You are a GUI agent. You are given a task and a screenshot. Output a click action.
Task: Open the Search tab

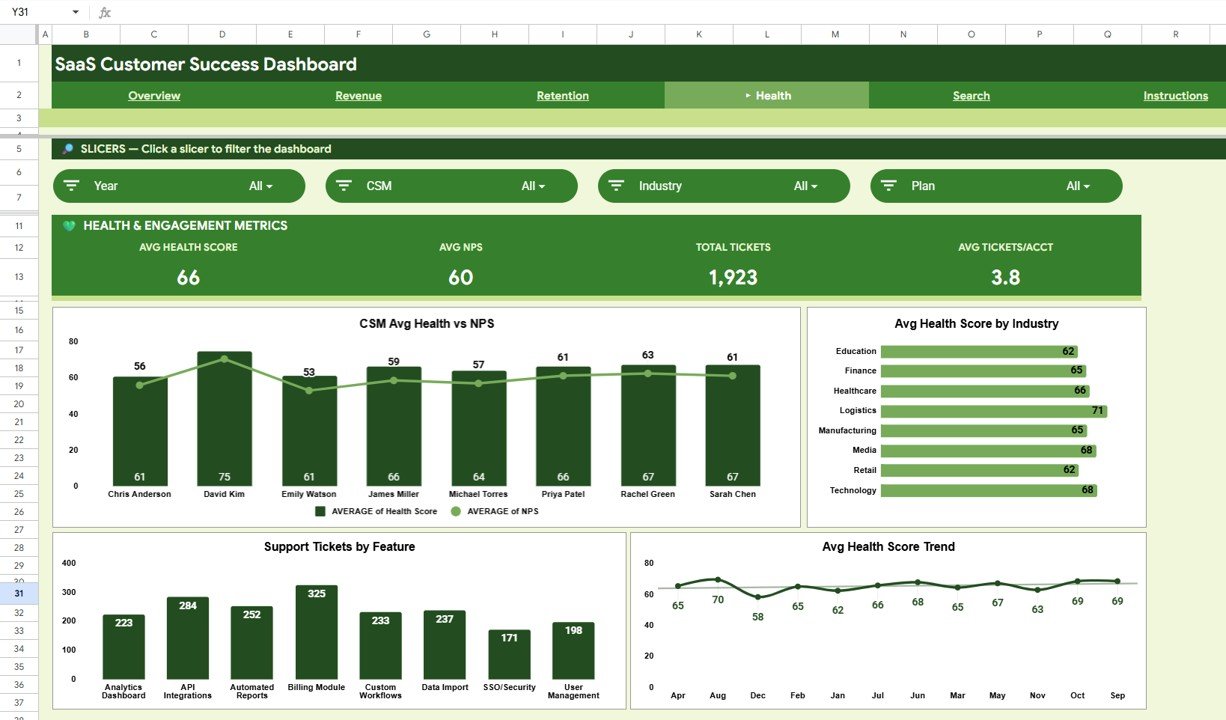[x=970, y=95]
